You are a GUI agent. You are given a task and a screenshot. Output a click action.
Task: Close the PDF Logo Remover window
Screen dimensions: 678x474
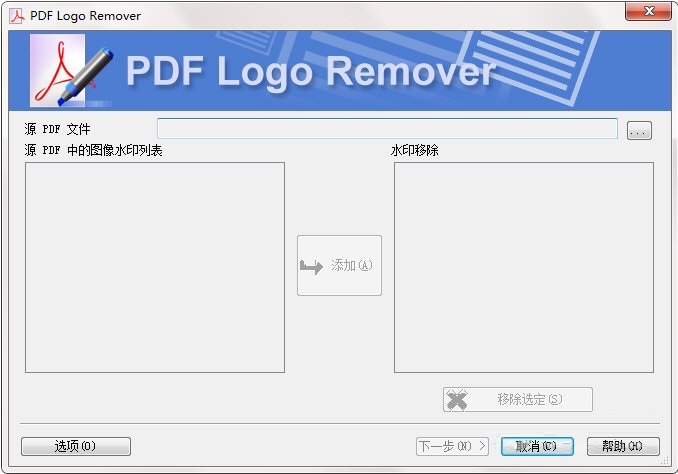click(x=648, y=11)
